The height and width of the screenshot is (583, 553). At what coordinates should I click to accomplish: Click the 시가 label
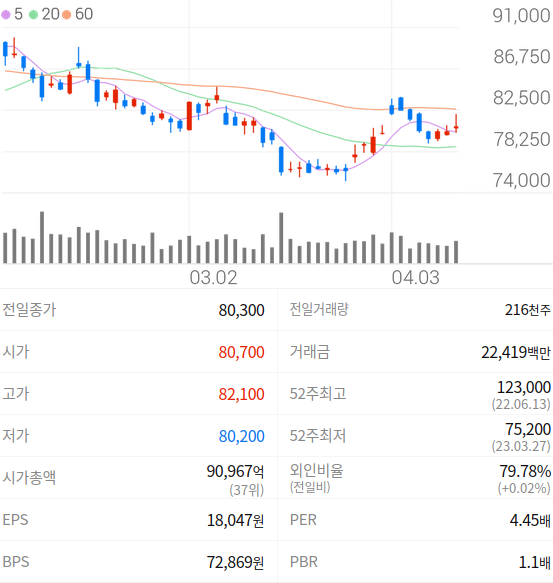click(x=16, y=352)
